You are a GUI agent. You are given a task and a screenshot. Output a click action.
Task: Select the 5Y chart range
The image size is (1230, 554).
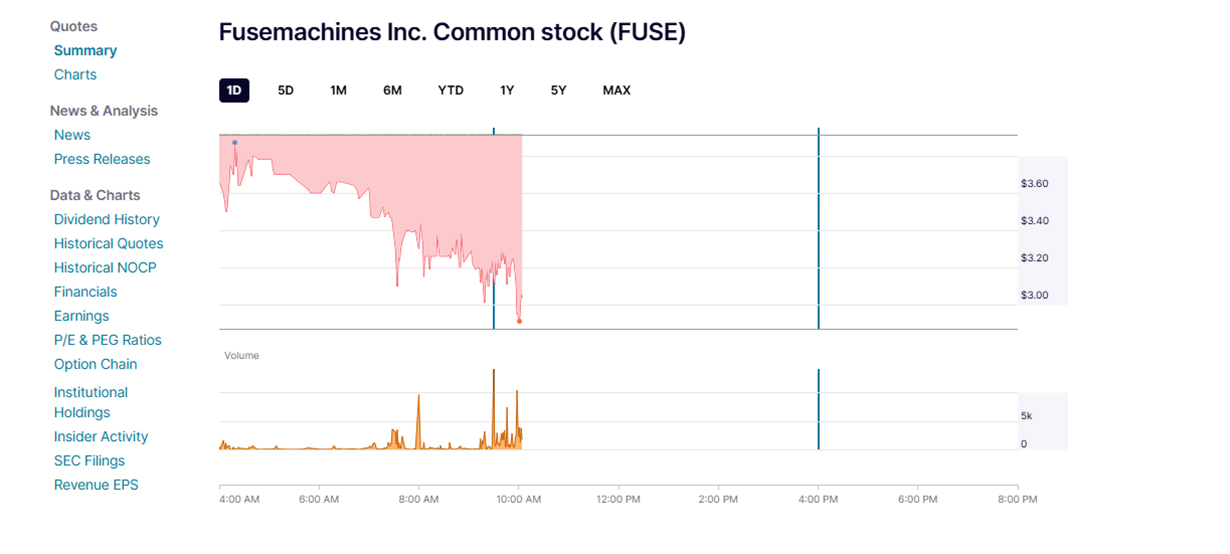pos(558,90)
